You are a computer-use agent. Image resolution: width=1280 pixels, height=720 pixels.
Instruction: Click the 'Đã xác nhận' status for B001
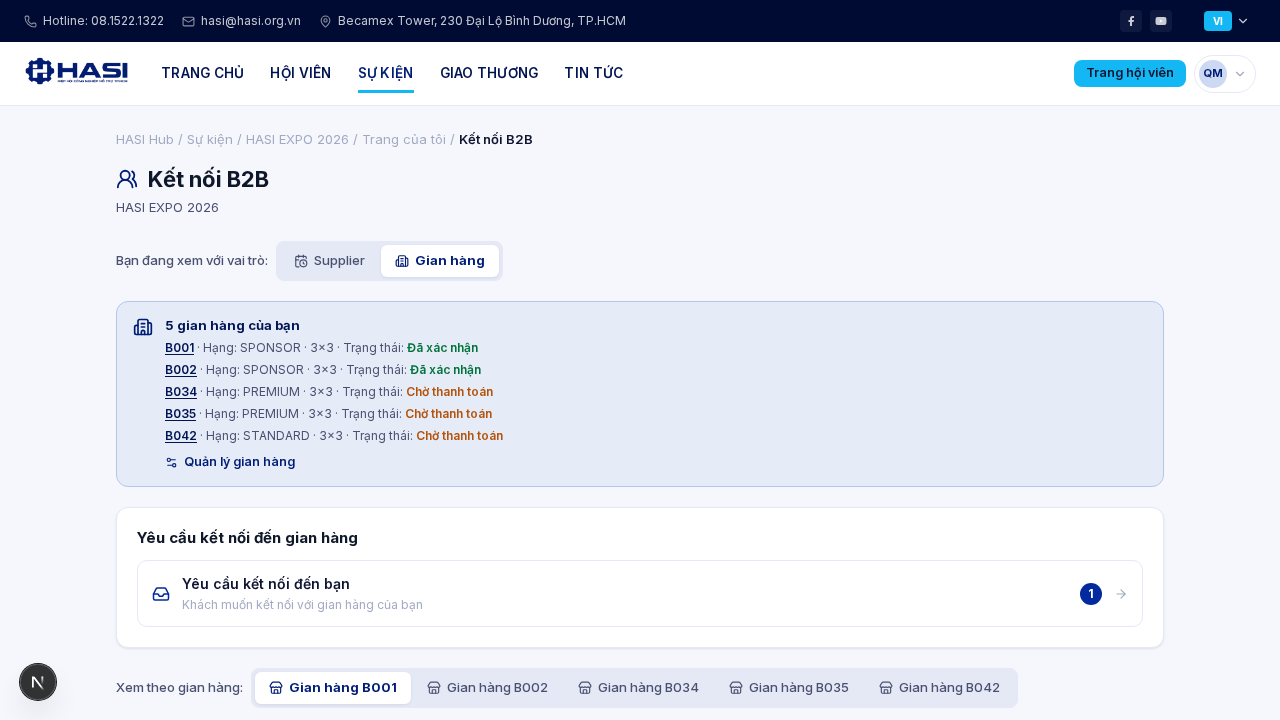click(x=442, y=348)
